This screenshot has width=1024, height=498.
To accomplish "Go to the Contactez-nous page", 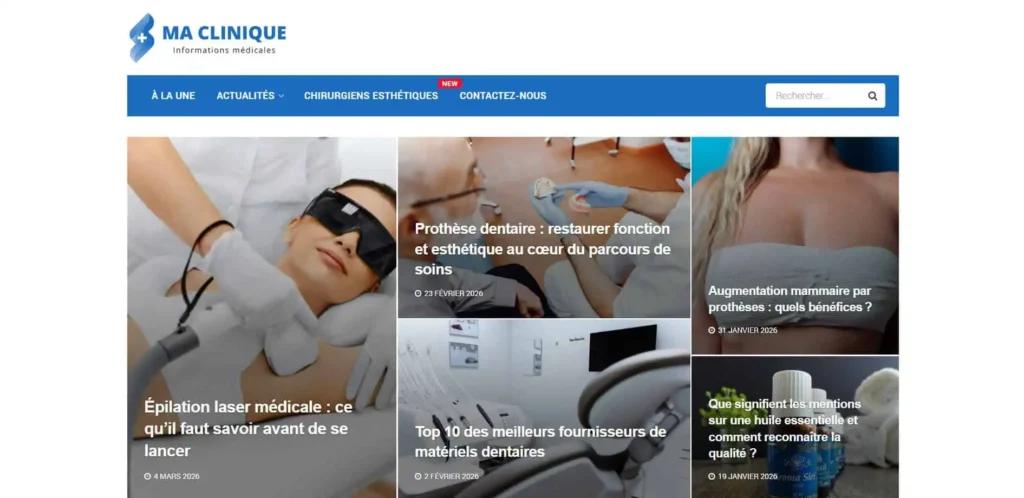I will (503, 95).
